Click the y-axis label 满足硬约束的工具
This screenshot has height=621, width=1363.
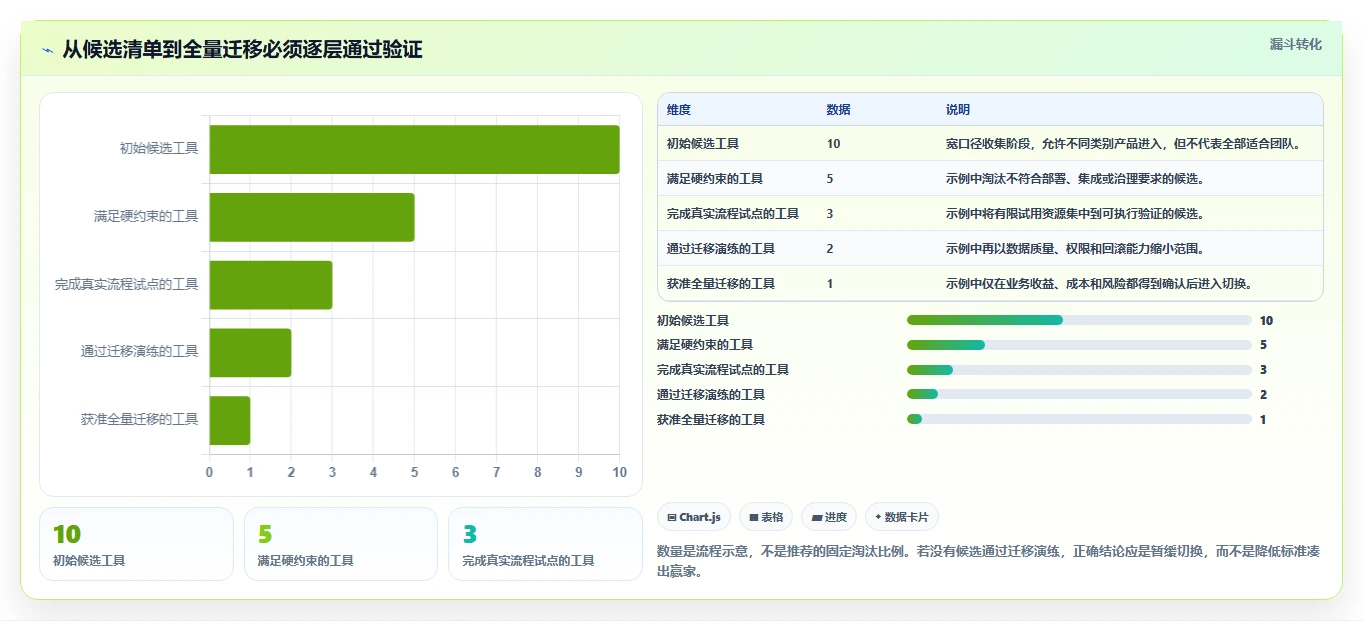[146, 217]
